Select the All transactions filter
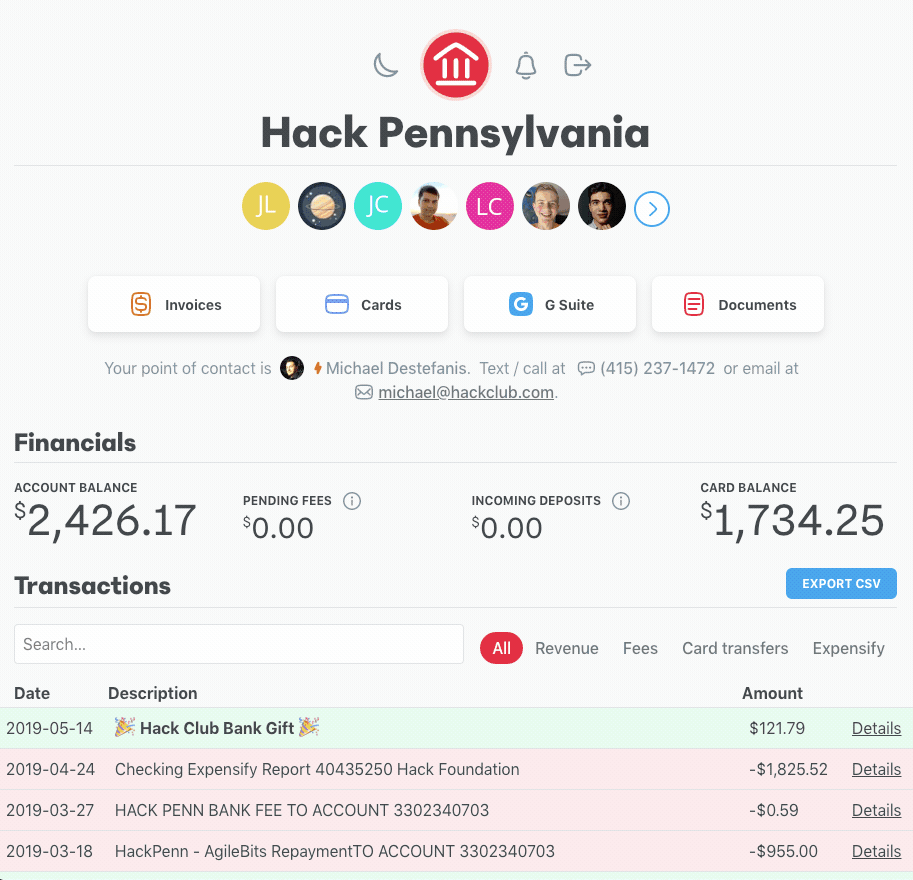Viewport: 913px width, 880px height. pos(501,648)
